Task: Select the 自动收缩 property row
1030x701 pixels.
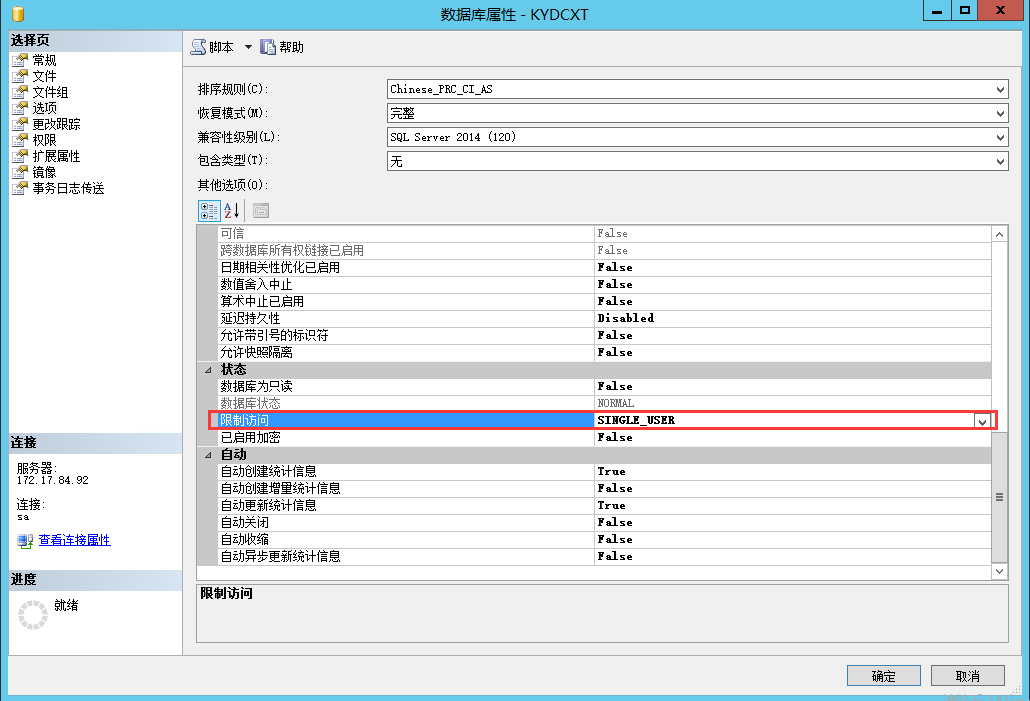Action: click(x=604, y=539)
